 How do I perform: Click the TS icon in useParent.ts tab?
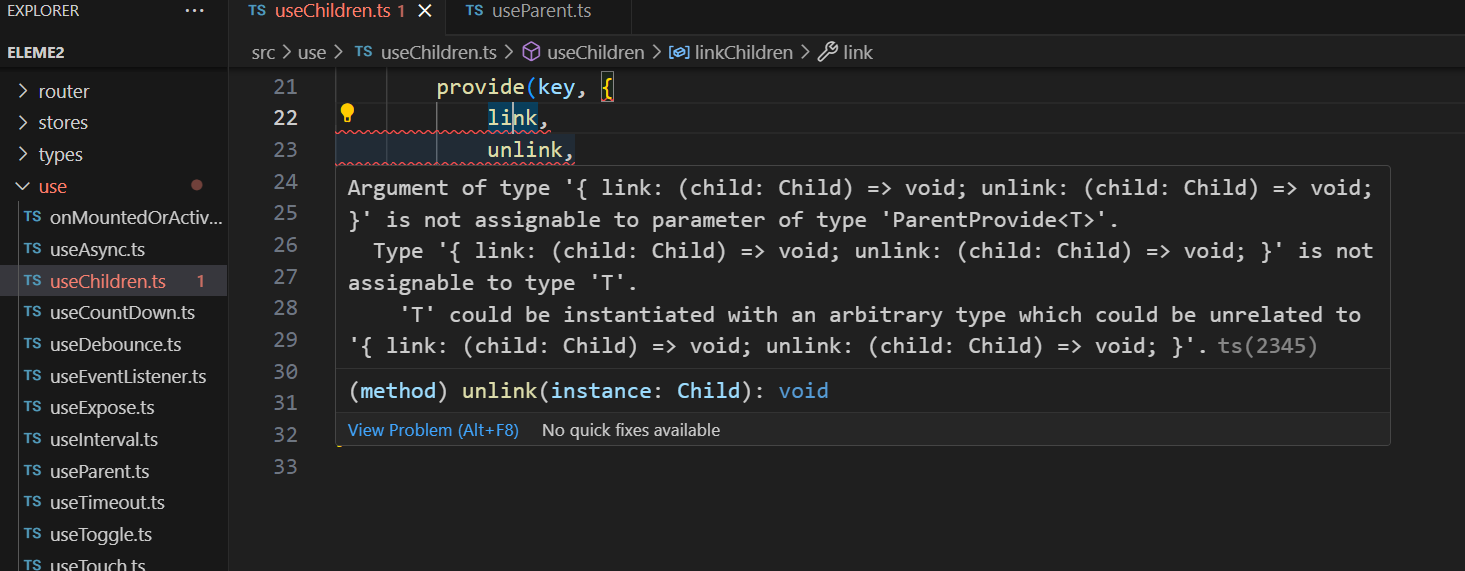(474, 11)
